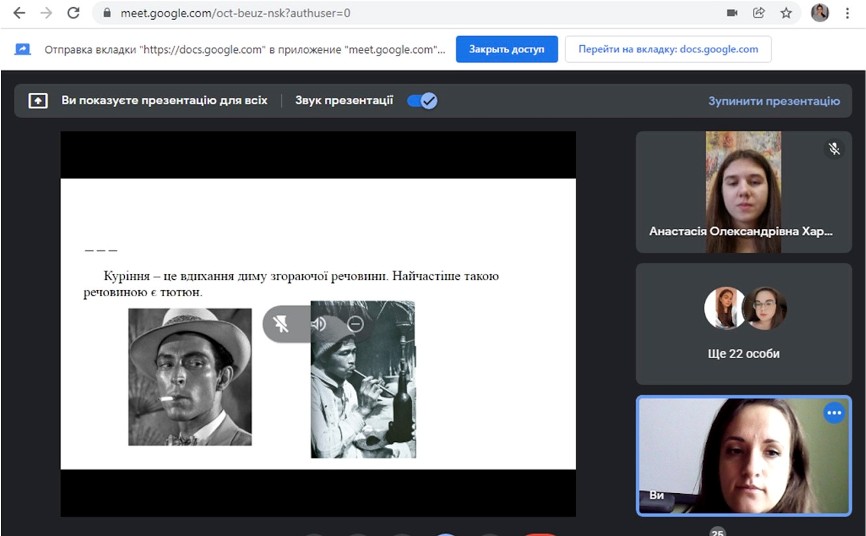Click the camera icon in the address bar
This screenshot has width=866, height=536.
point(732,13)
